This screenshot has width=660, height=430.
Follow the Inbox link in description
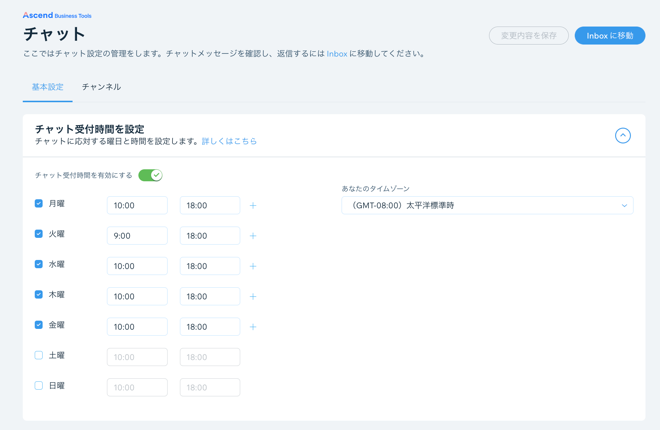pos(337,54)
